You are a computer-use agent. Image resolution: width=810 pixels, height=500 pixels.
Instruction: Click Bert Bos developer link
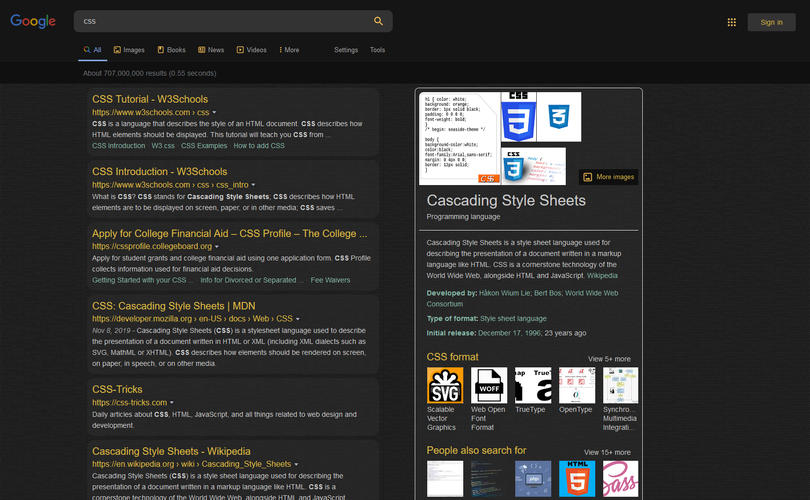point(547,293)
